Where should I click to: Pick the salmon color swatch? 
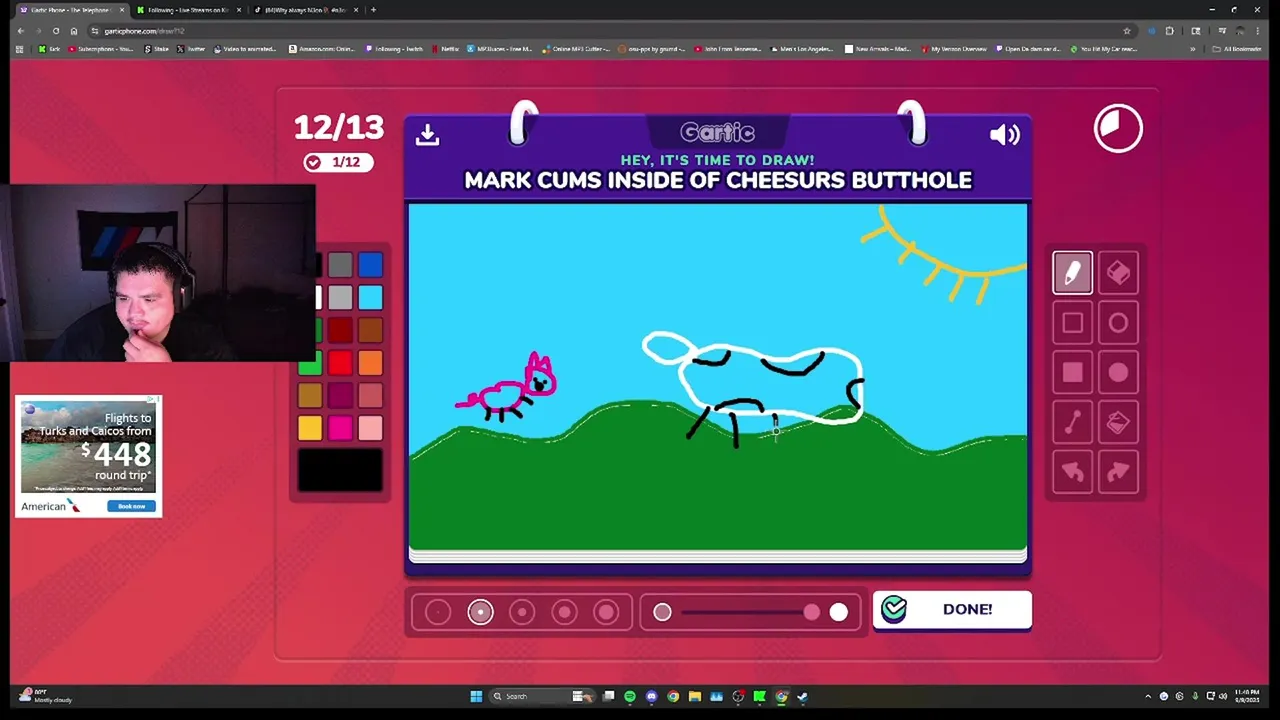[x=370, y=396]
